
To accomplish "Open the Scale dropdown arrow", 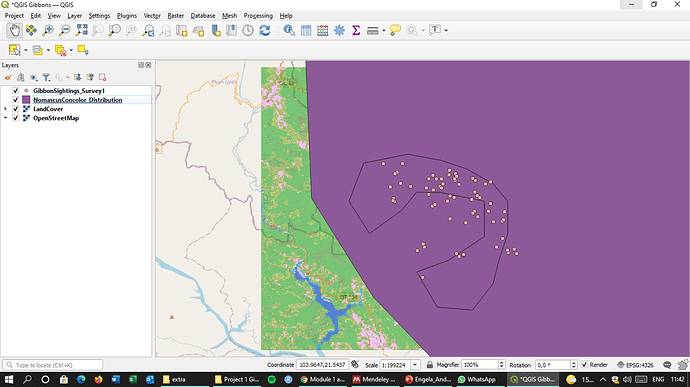I will 415,365.
